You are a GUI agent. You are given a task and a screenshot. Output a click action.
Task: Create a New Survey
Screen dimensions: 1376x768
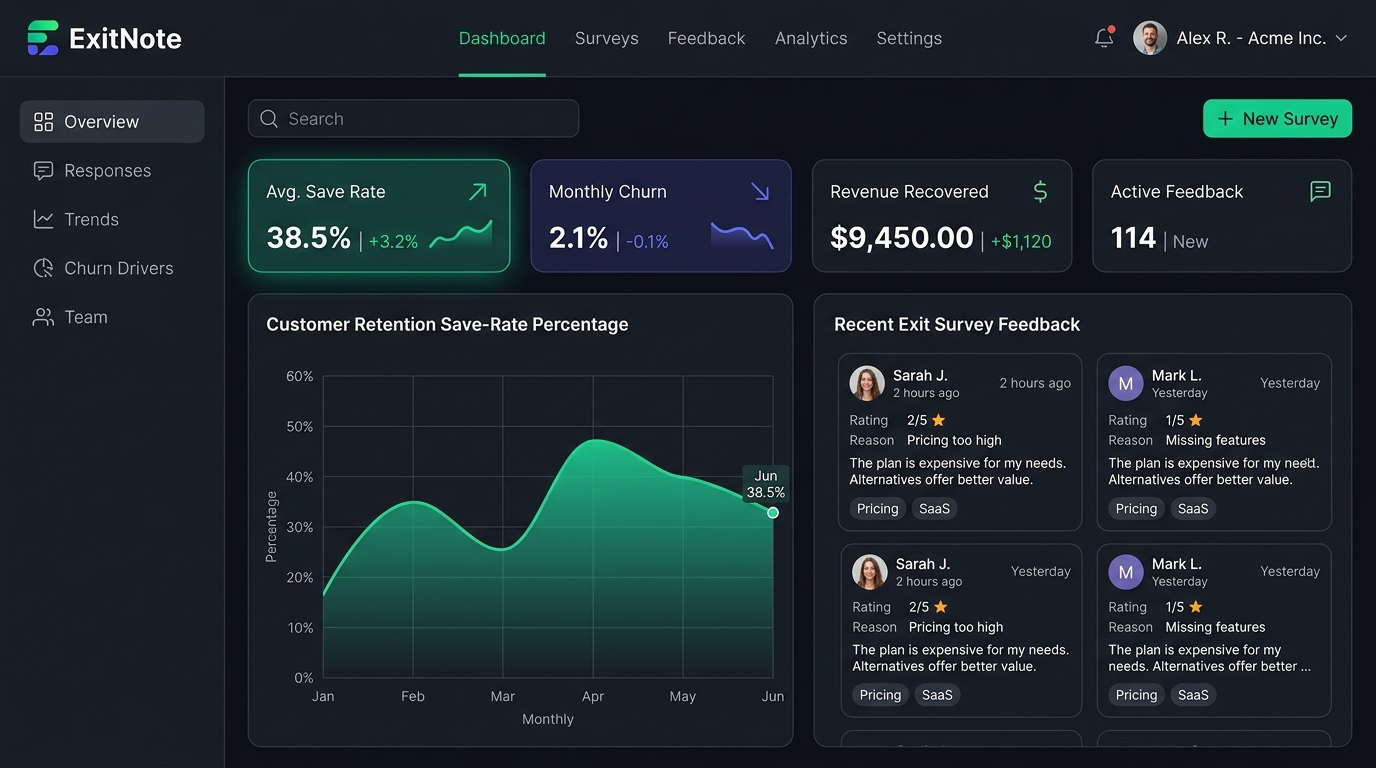[x=1277, y=118]
